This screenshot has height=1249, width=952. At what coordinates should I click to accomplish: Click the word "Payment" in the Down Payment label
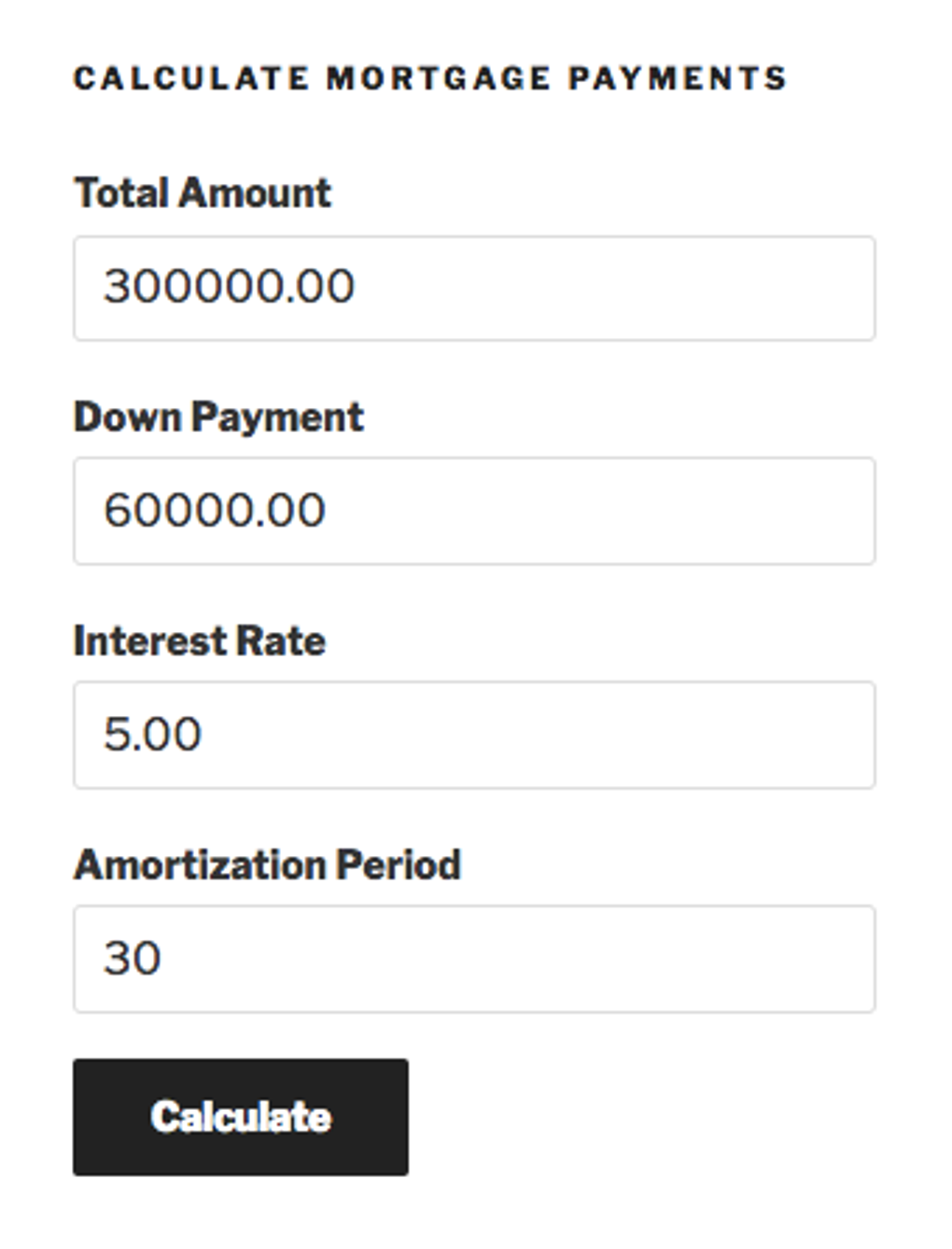point(277,417)
